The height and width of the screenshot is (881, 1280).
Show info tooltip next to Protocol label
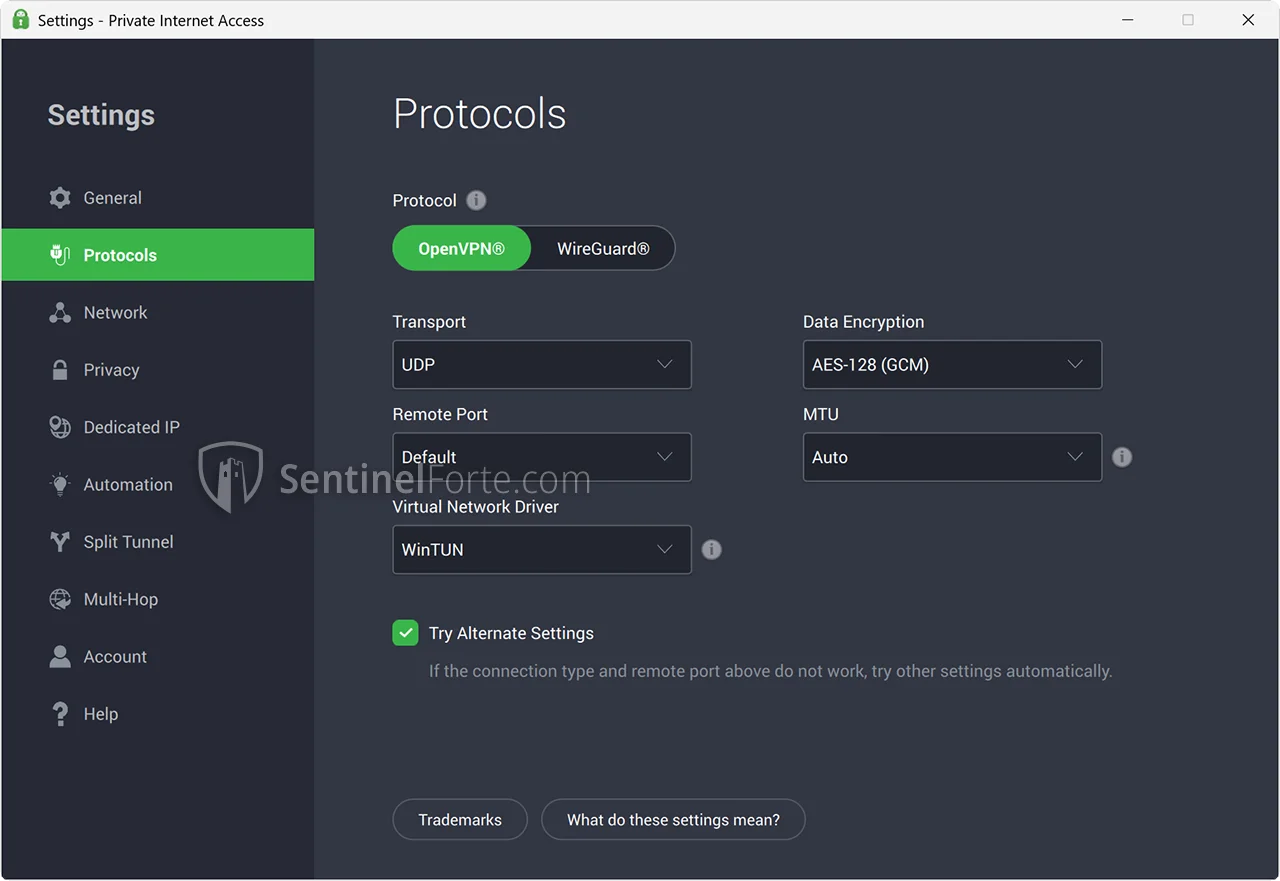477,200
